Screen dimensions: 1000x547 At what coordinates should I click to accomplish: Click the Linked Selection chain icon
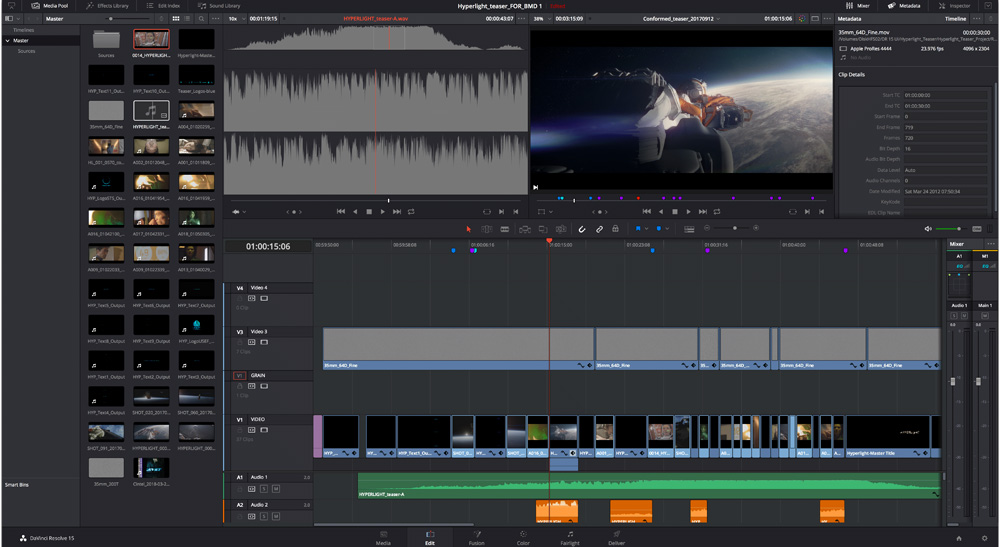599,229
